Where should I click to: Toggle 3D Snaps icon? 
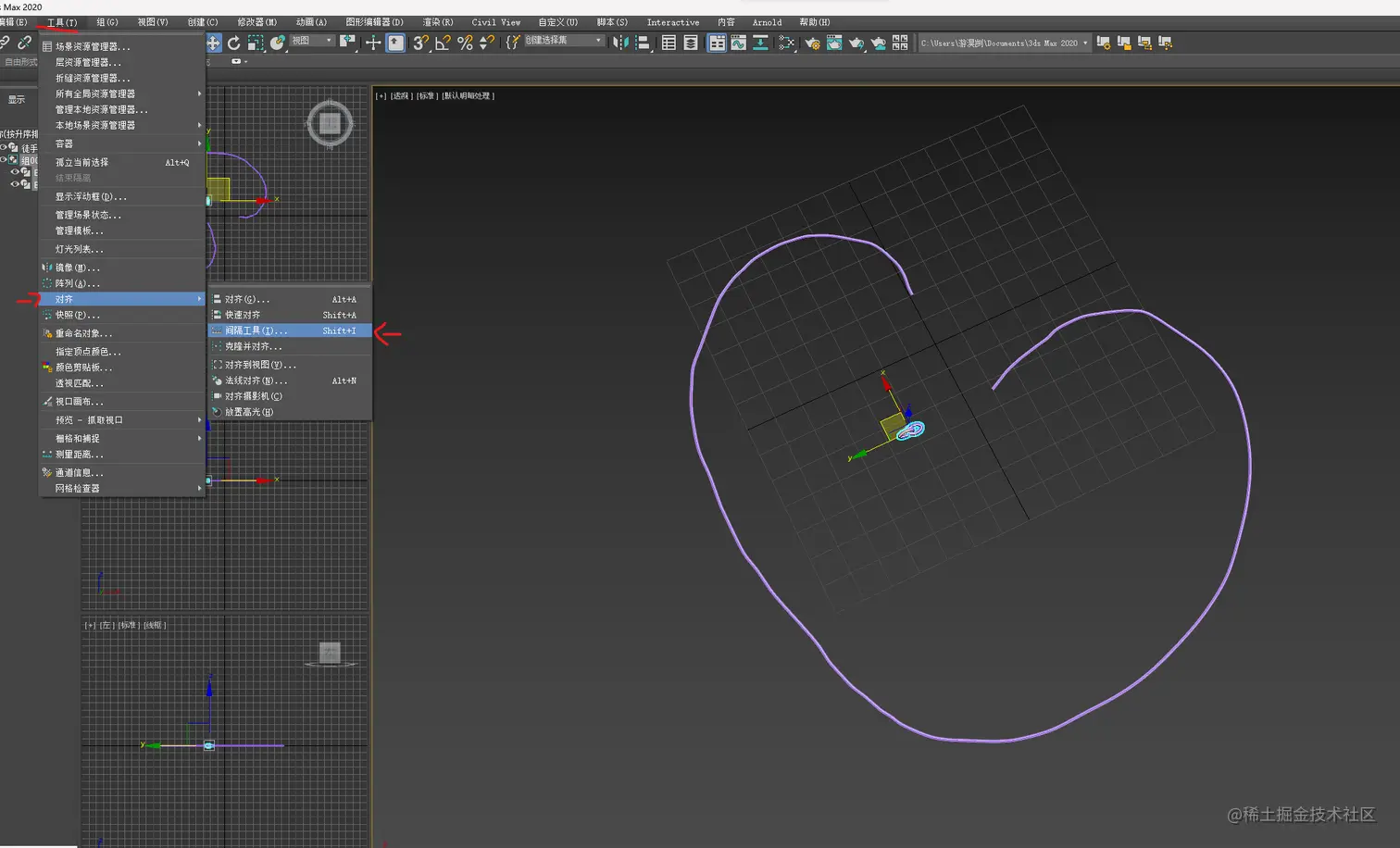tap(421, 43)
